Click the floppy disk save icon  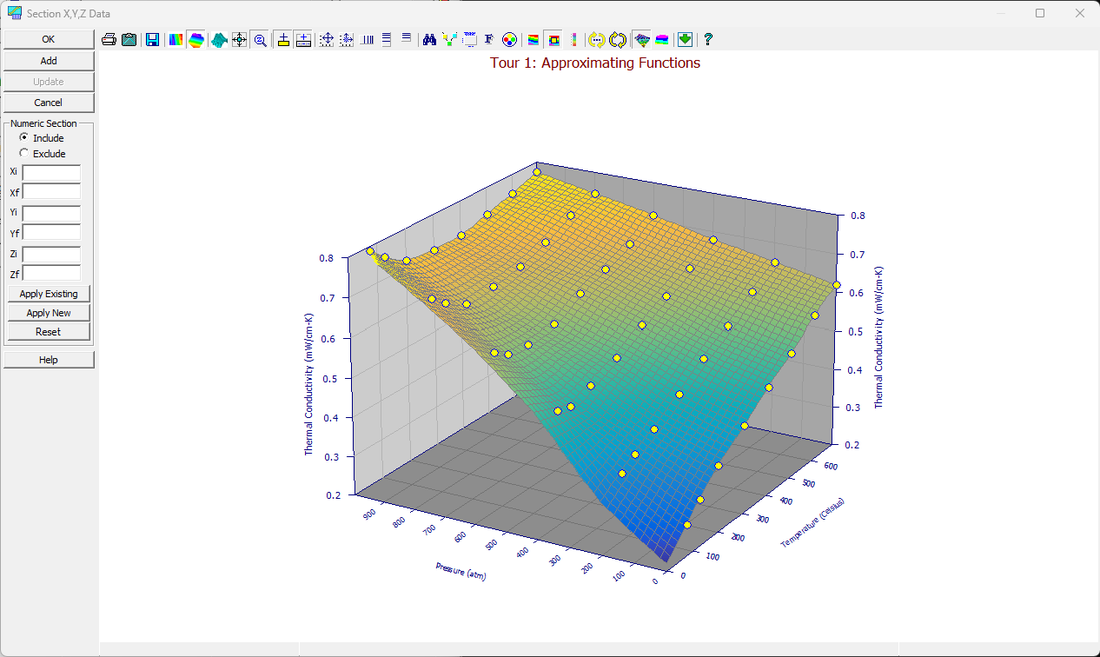pos(152,40)
